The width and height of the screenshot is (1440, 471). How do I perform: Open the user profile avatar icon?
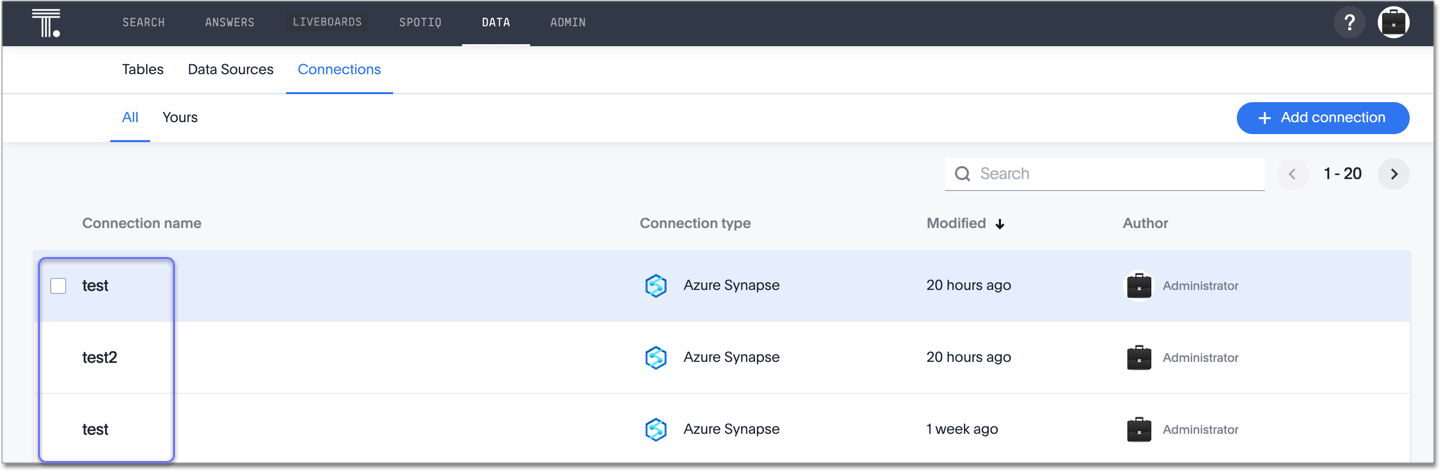(x=1393, y=23)
